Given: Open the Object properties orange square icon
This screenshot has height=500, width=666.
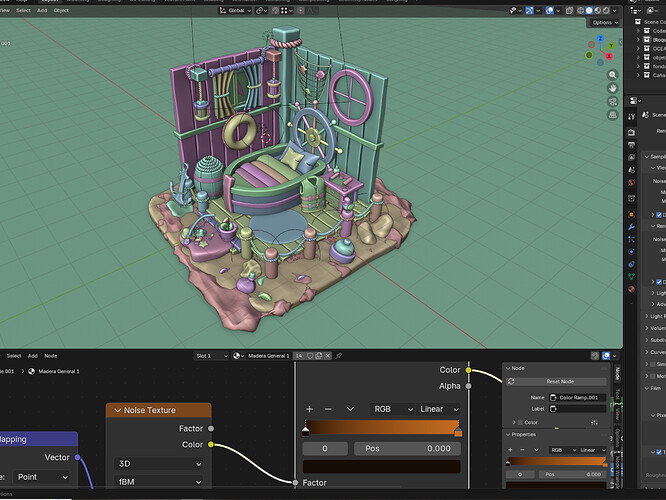Looking at the screenshot, I should point(632,214).
